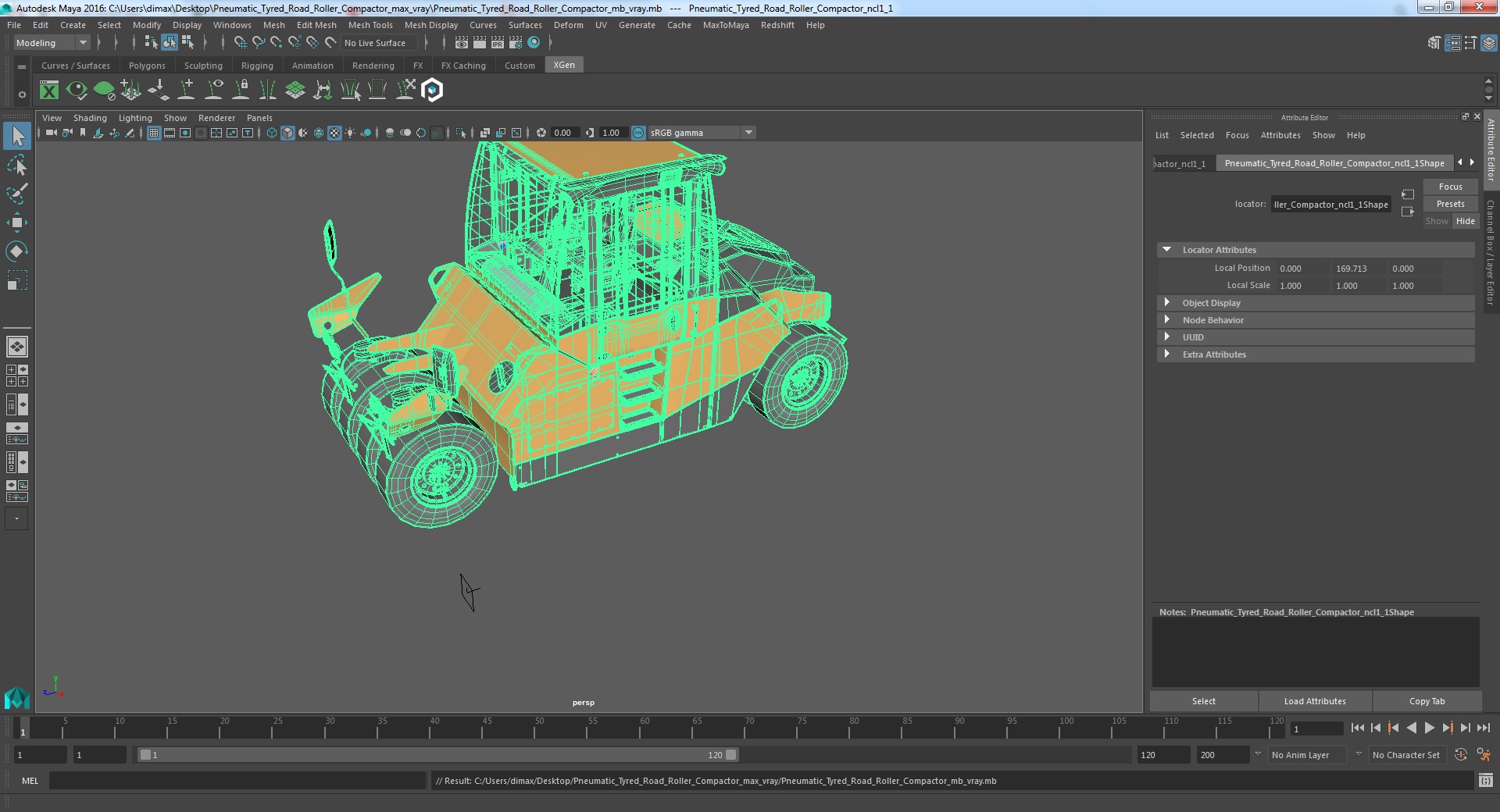Start IPR render from status line
Image resolution: width=1500 pixels, height=812 pixels.
498,43
